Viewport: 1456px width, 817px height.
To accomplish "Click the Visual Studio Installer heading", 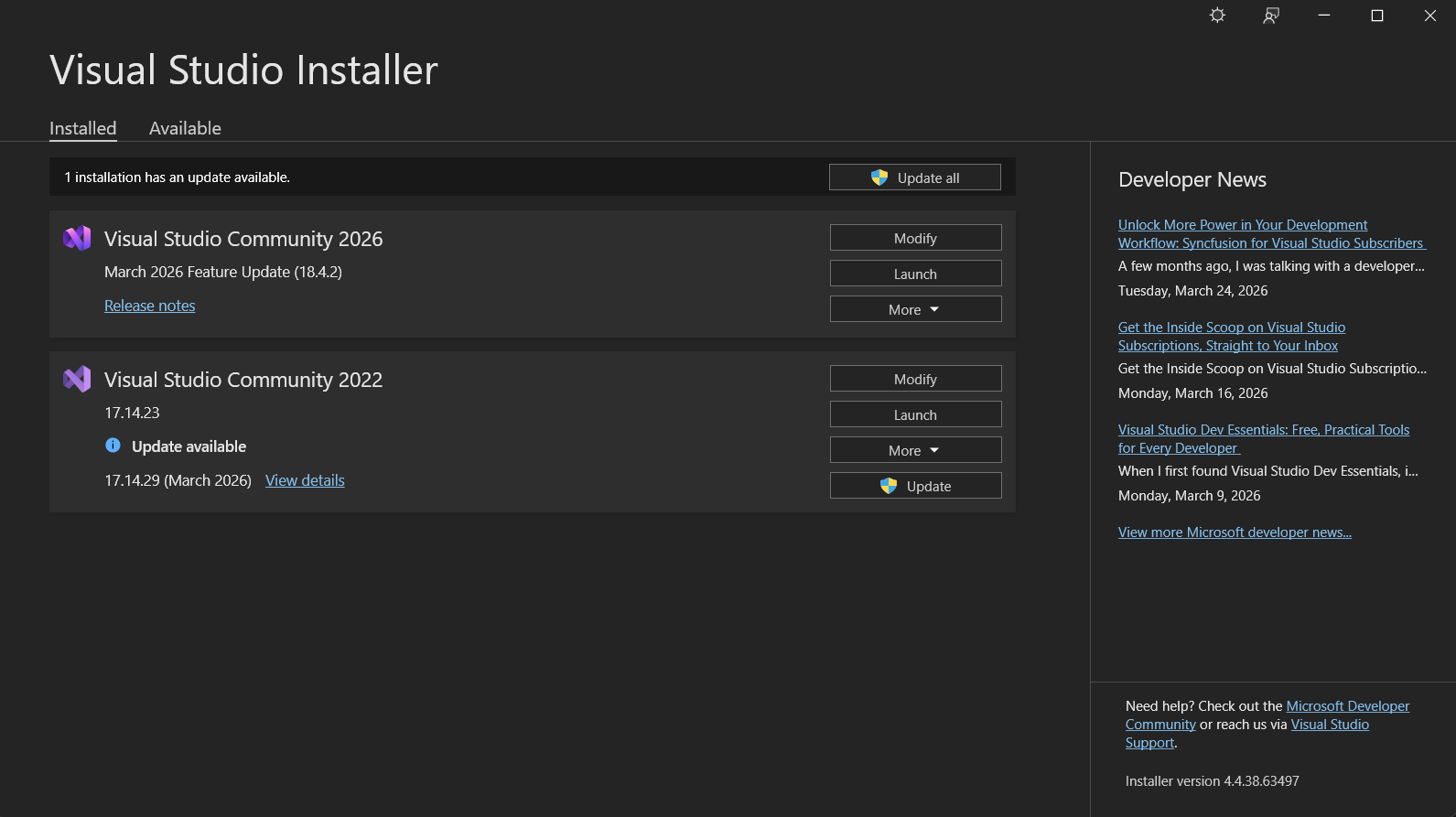I will 243,70.
